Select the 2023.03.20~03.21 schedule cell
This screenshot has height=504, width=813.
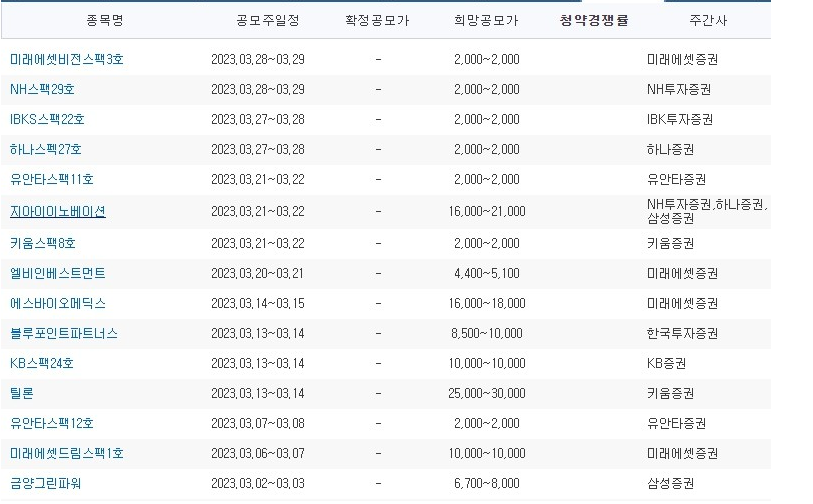pyautogui.click(x=258, y=274)
